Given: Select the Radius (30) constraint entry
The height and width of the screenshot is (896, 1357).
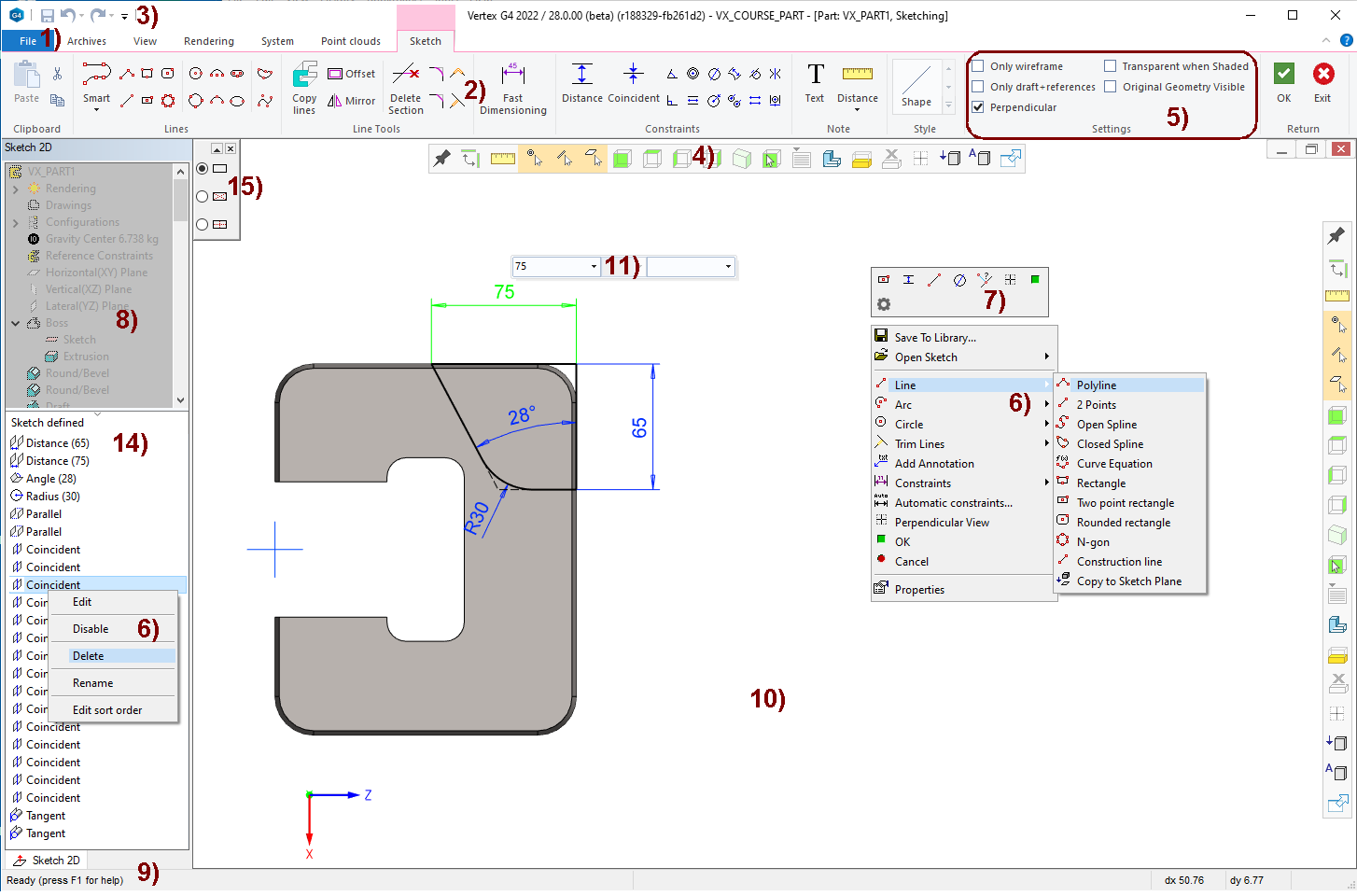Looking at the screenshot, I should click(x=52, y=497).
